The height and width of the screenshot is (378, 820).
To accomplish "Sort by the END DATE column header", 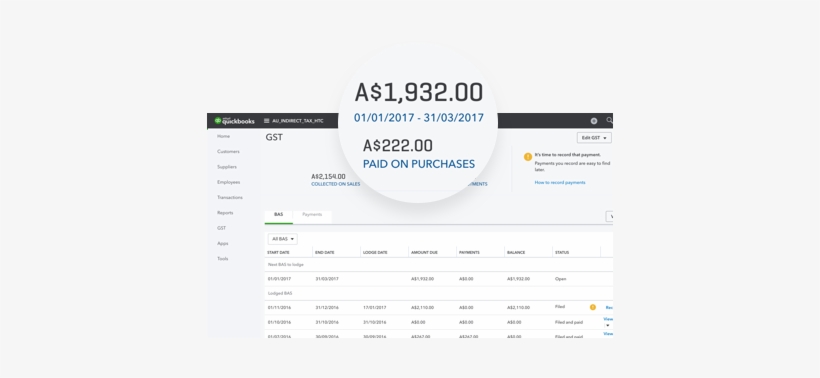I will tap(325, 253).
